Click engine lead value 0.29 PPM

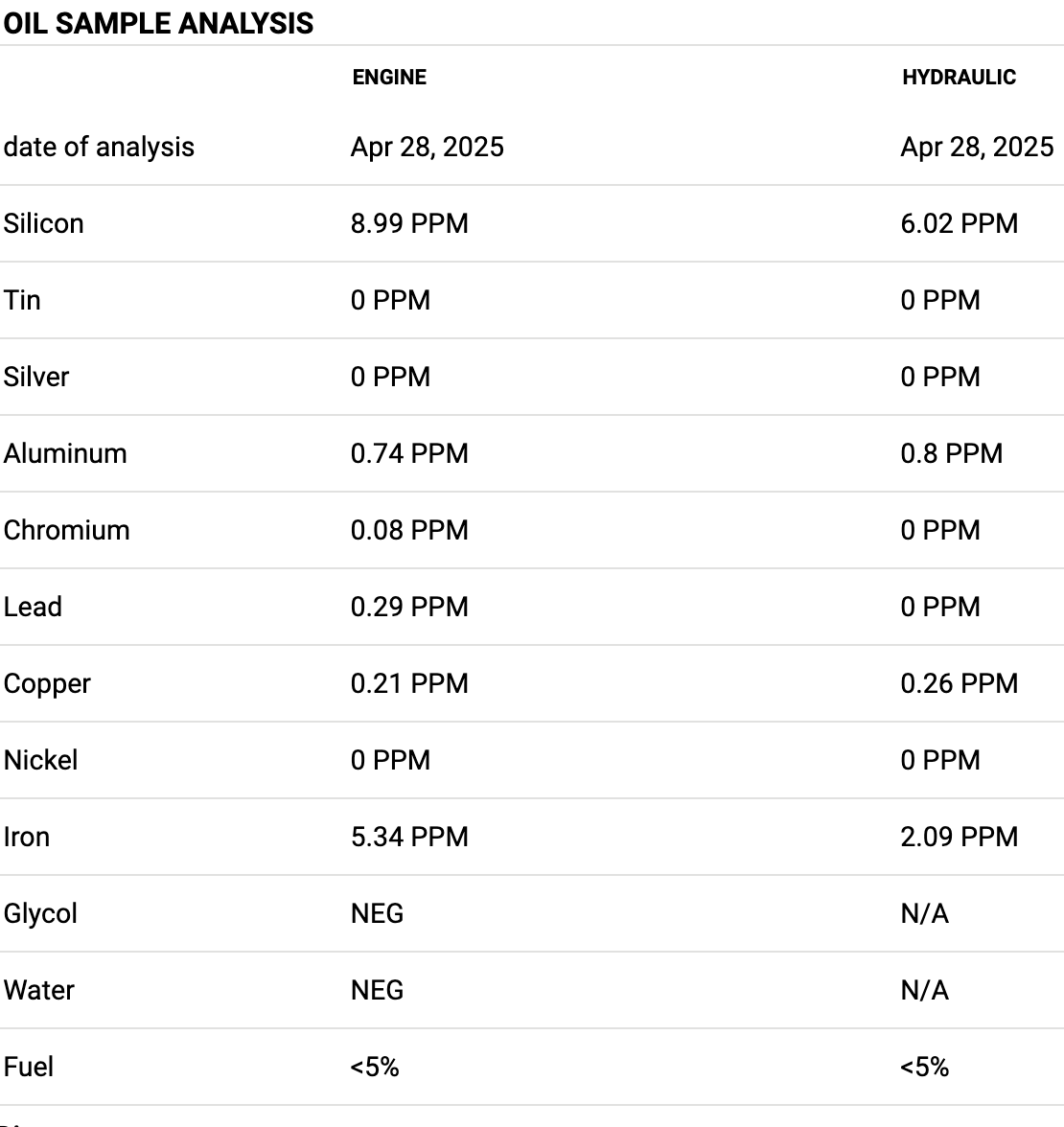coord(409,607)
